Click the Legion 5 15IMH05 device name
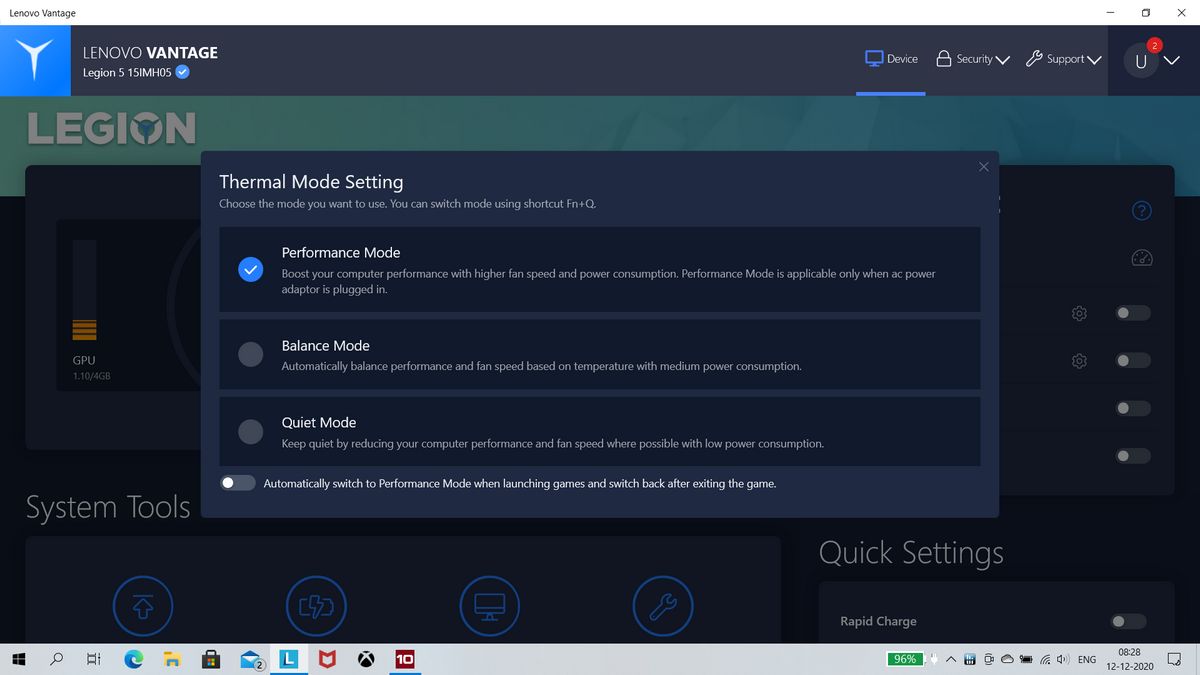This screenshot has height=675, width=1200. point(127,72)
